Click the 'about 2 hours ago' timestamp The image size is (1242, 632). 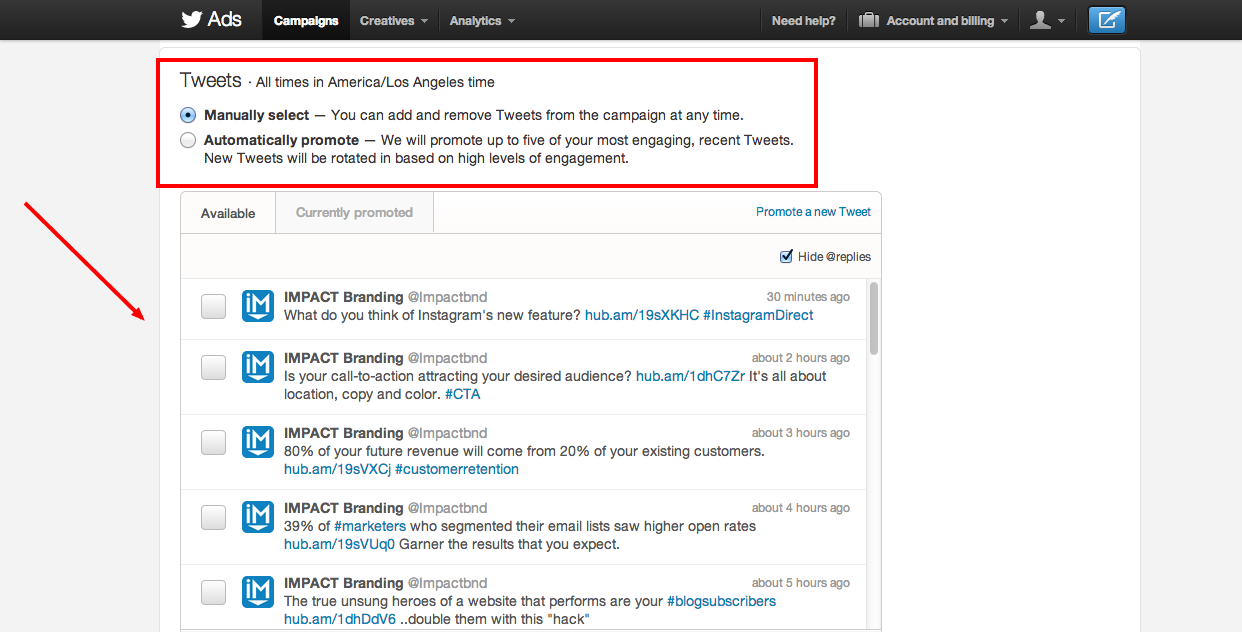[801, 358]
